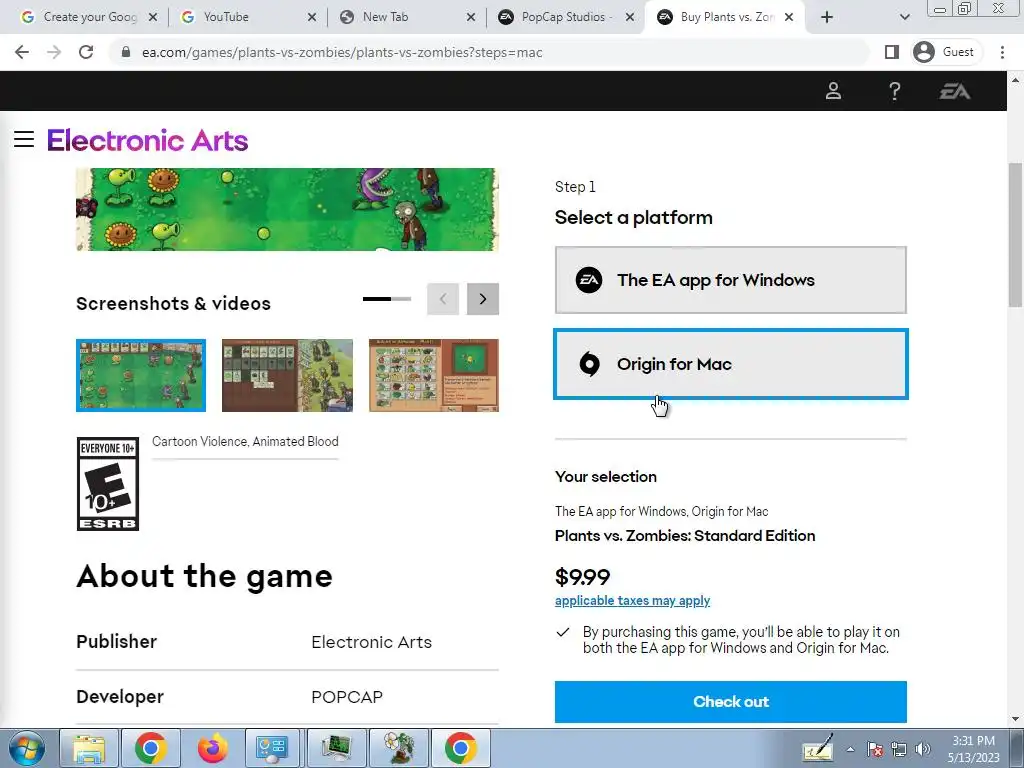Click the main gameplay image banner
This screenshot has width=1024, height=768.
pyautogui.click(x=287, y=210)
